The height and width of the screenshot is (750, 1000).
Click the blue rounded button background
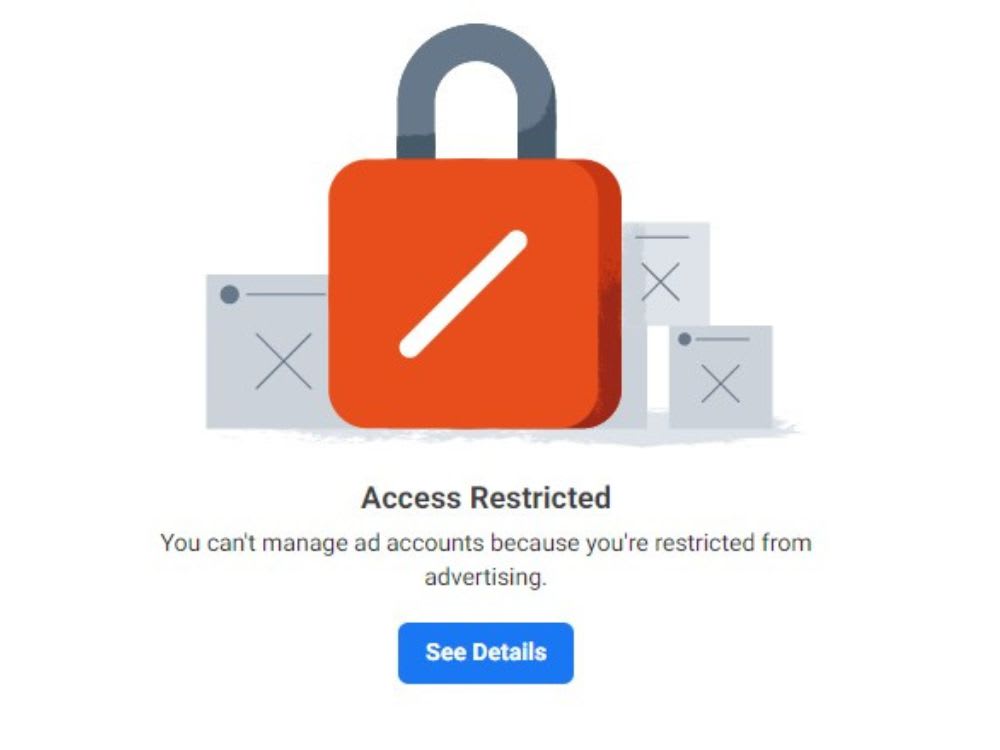click(487, 652)
